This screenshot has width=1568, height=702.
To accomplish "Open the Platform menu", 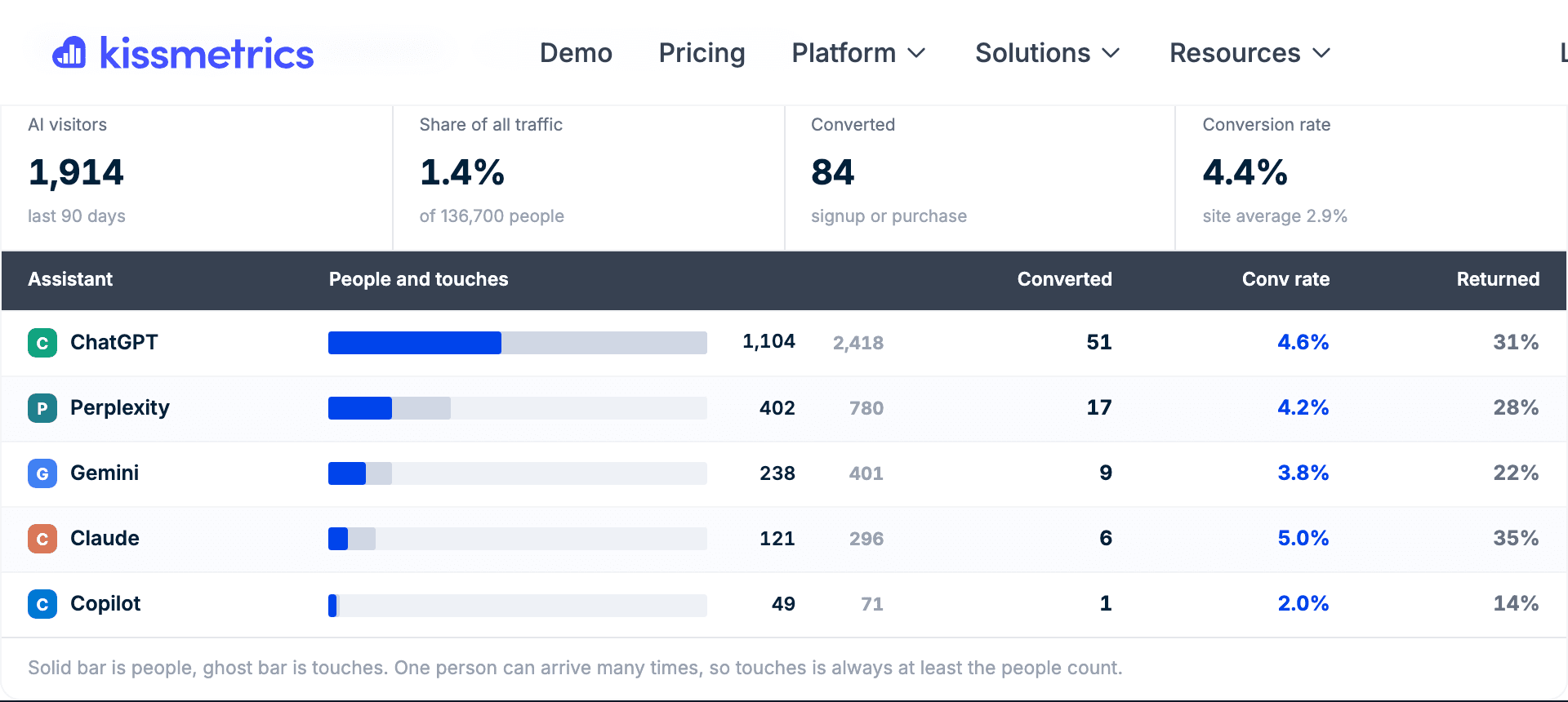I will tap(858, 53).
